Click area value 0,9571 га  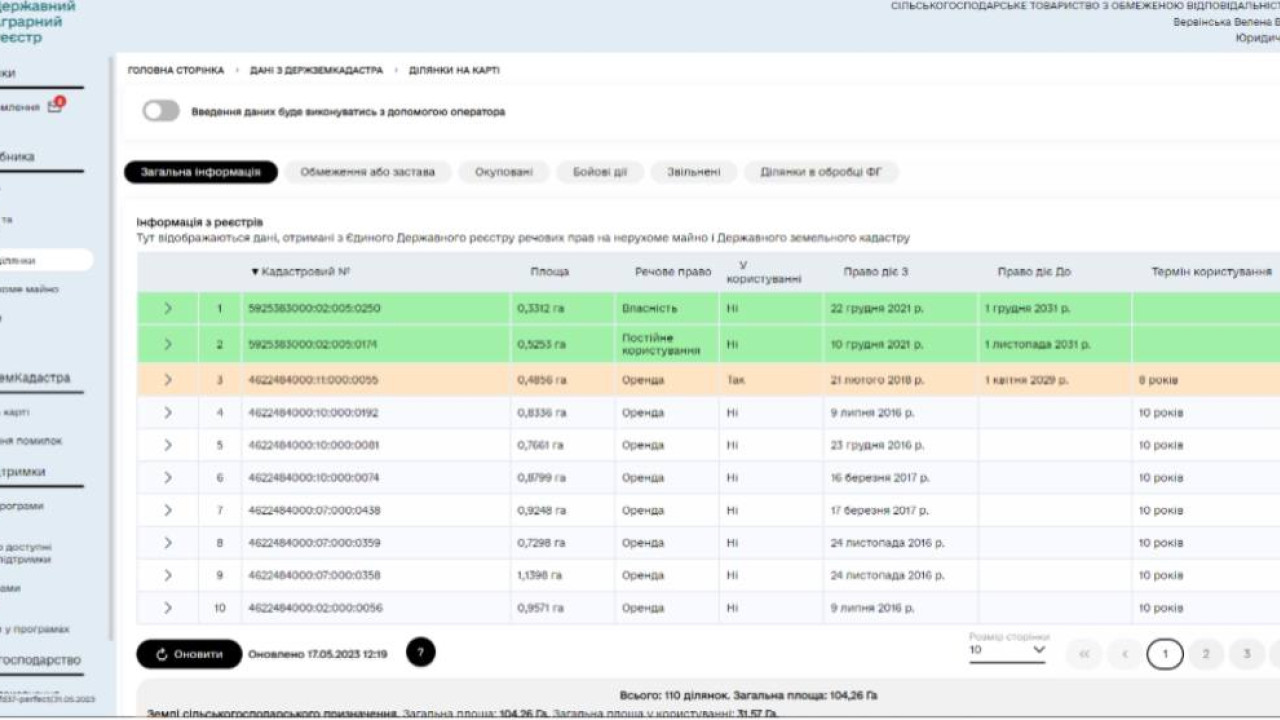pos(542,608)
